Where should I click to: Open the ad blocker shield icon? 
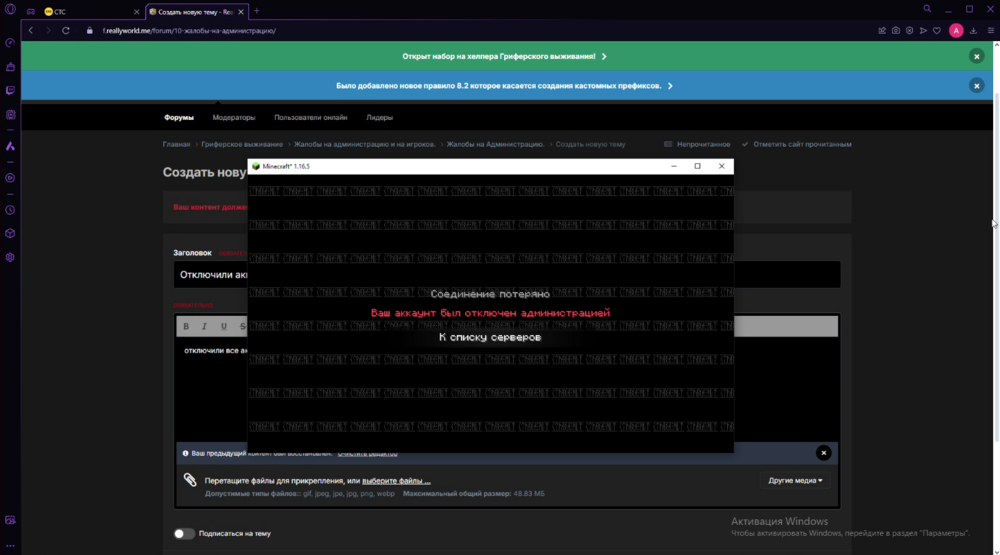[x=909, y=31]
